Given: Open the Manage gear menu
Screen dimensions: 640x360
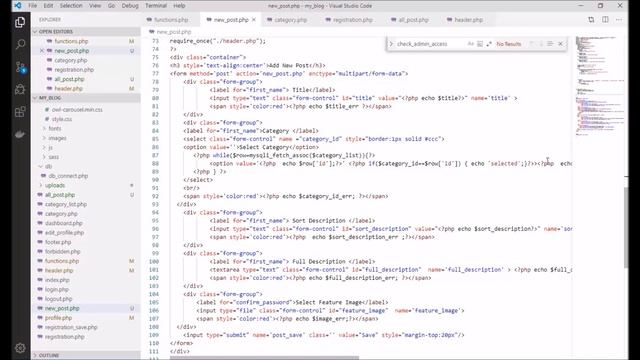Looking at the screenshot, I should point(20,348).
